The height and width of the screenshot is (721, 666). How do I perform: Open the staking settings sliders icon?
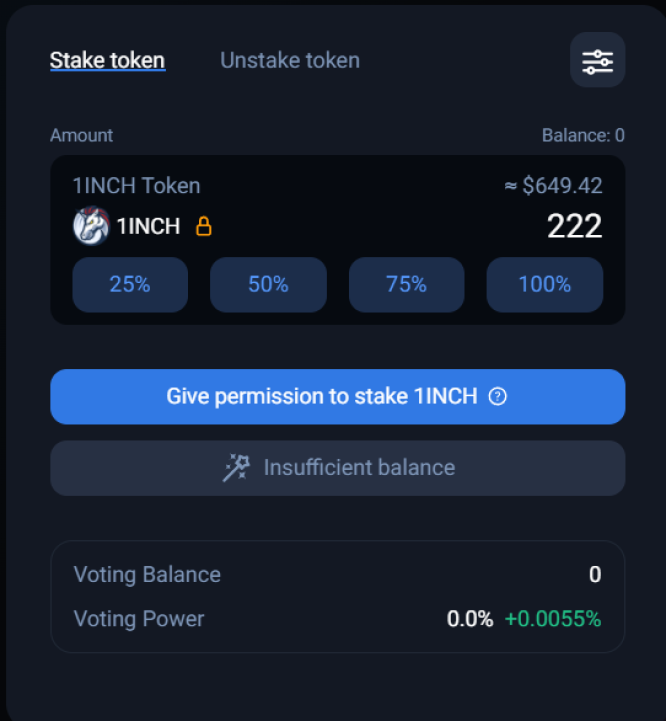coord(597,60)
